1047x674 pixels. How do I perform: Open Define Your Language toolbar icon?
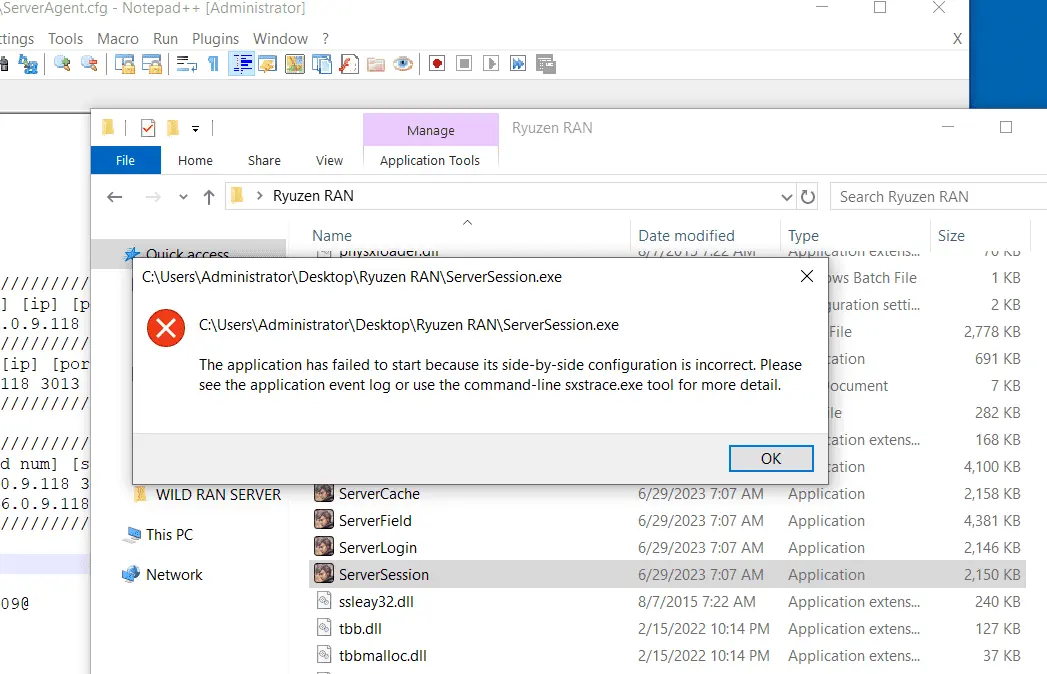[268, 64]
